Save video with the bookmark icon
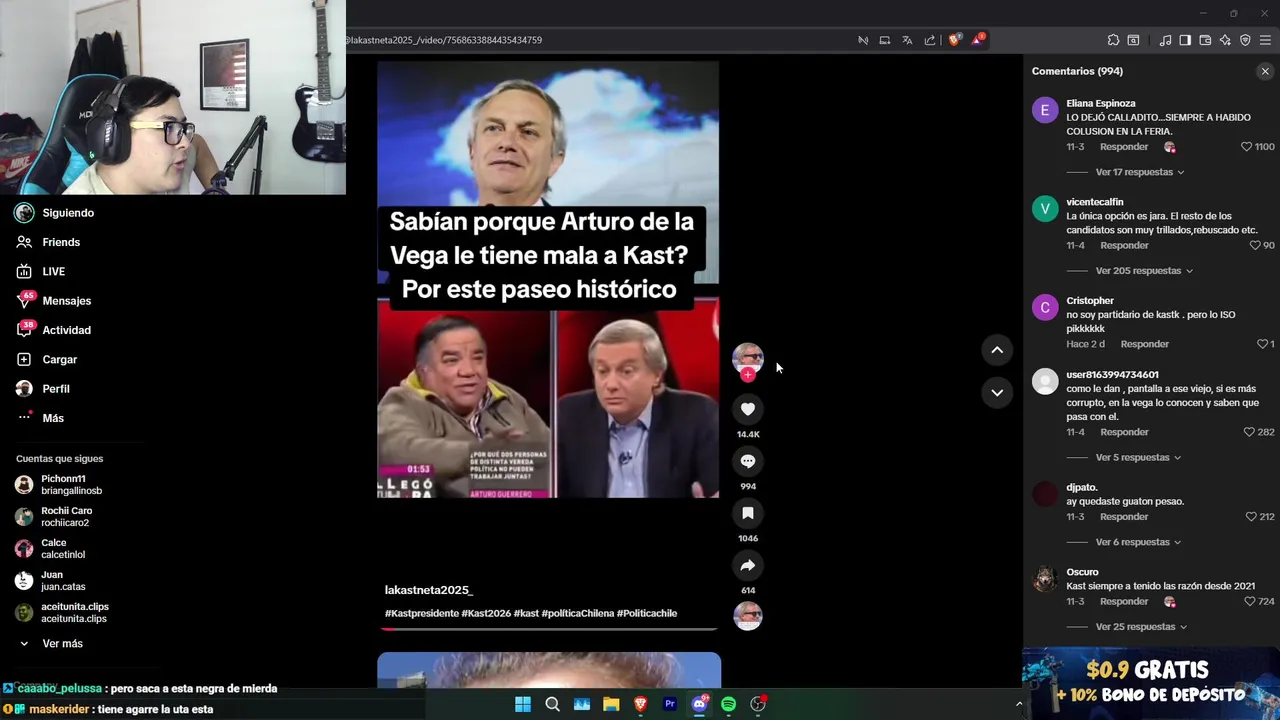The height and width of the screenshot is (720, 1280). 747,513
